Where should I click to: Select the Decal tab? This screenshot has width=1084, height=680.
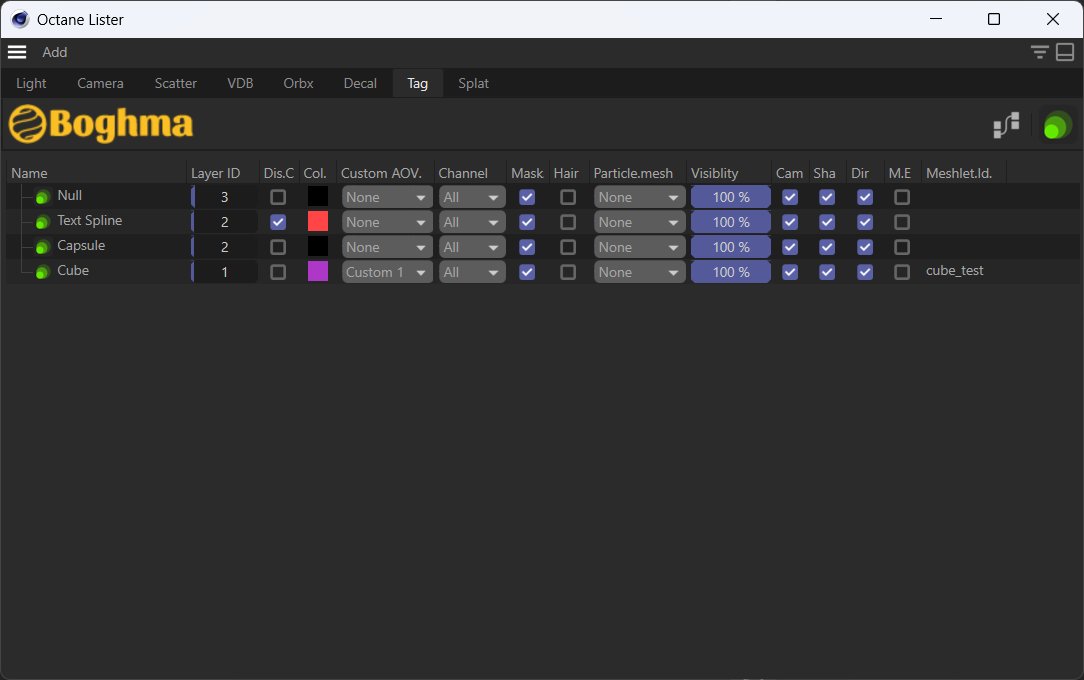[x=360, y=83]
